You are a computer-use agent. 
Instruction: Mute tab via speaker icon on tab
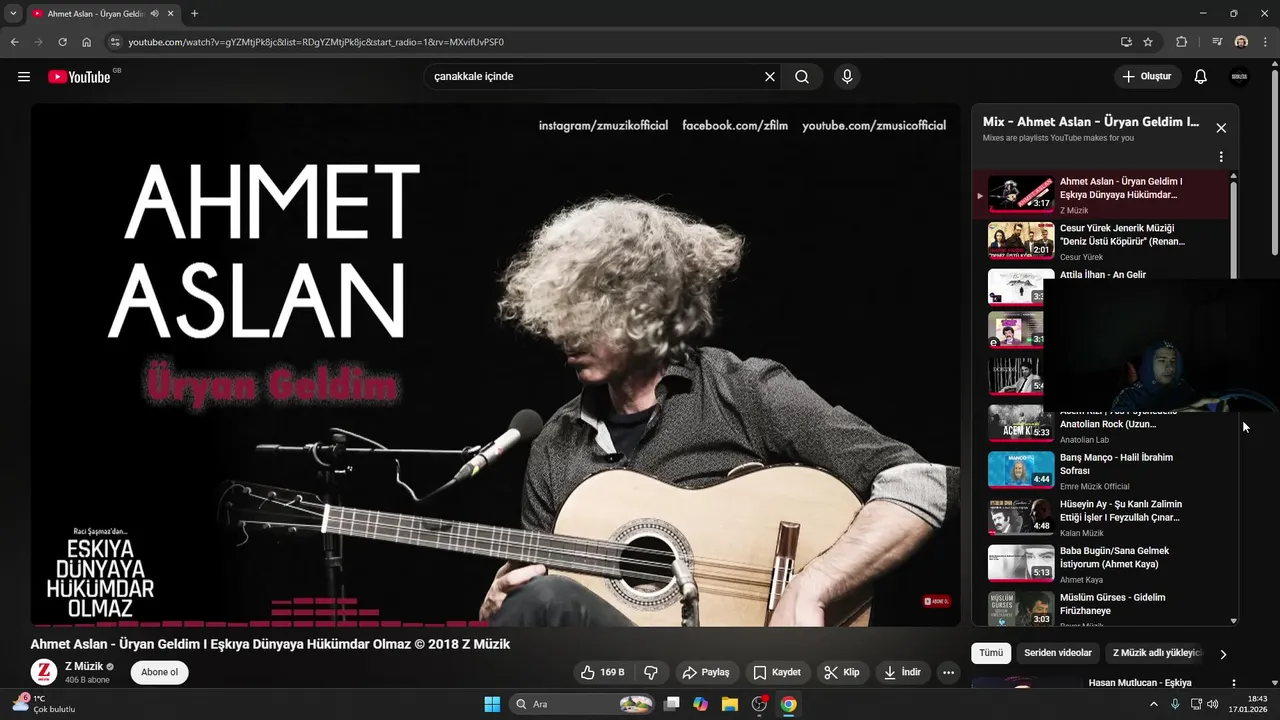[154, 14]
